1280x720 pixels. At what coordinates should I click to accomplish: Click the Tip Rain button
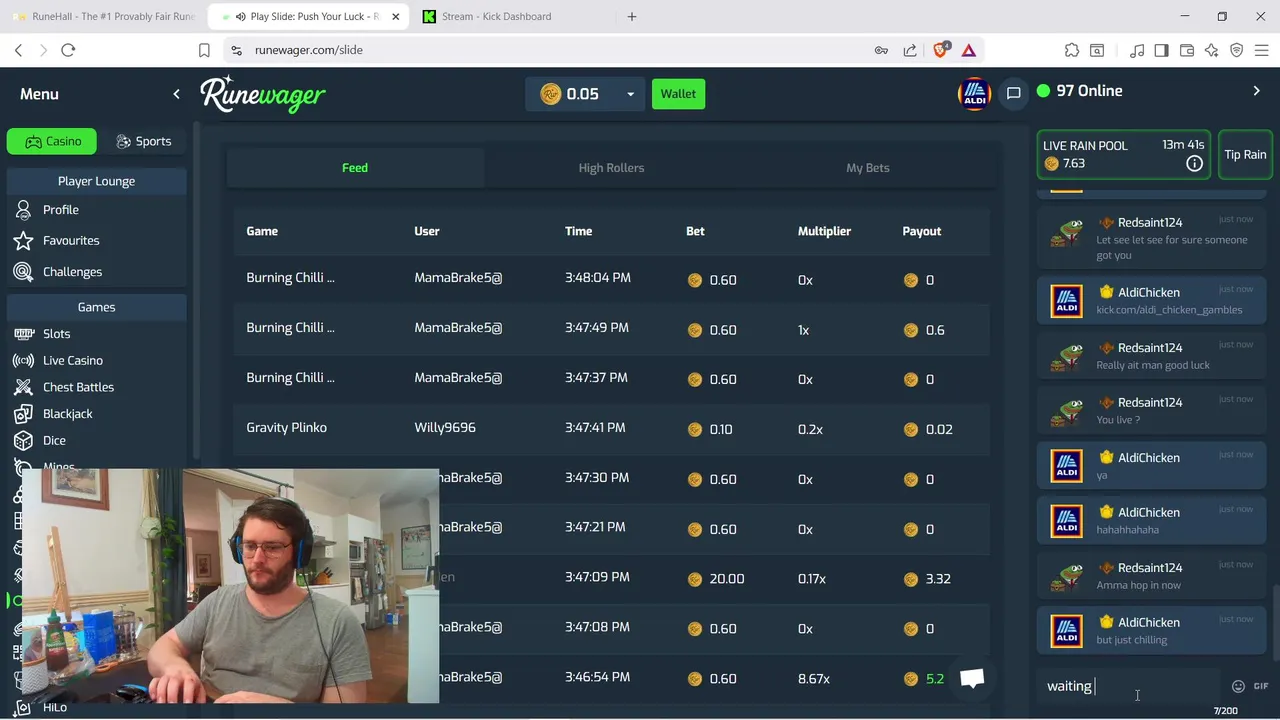[x=1245, y=155]
